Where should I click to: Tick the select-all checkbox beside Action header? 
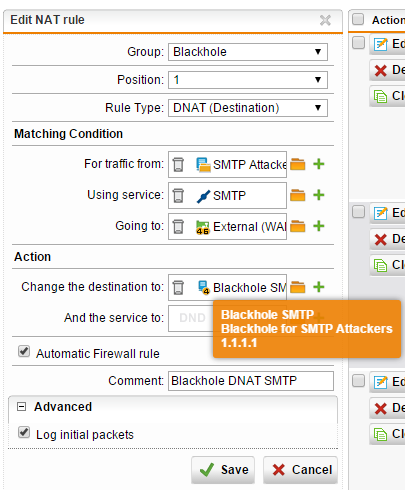point(358,19)
